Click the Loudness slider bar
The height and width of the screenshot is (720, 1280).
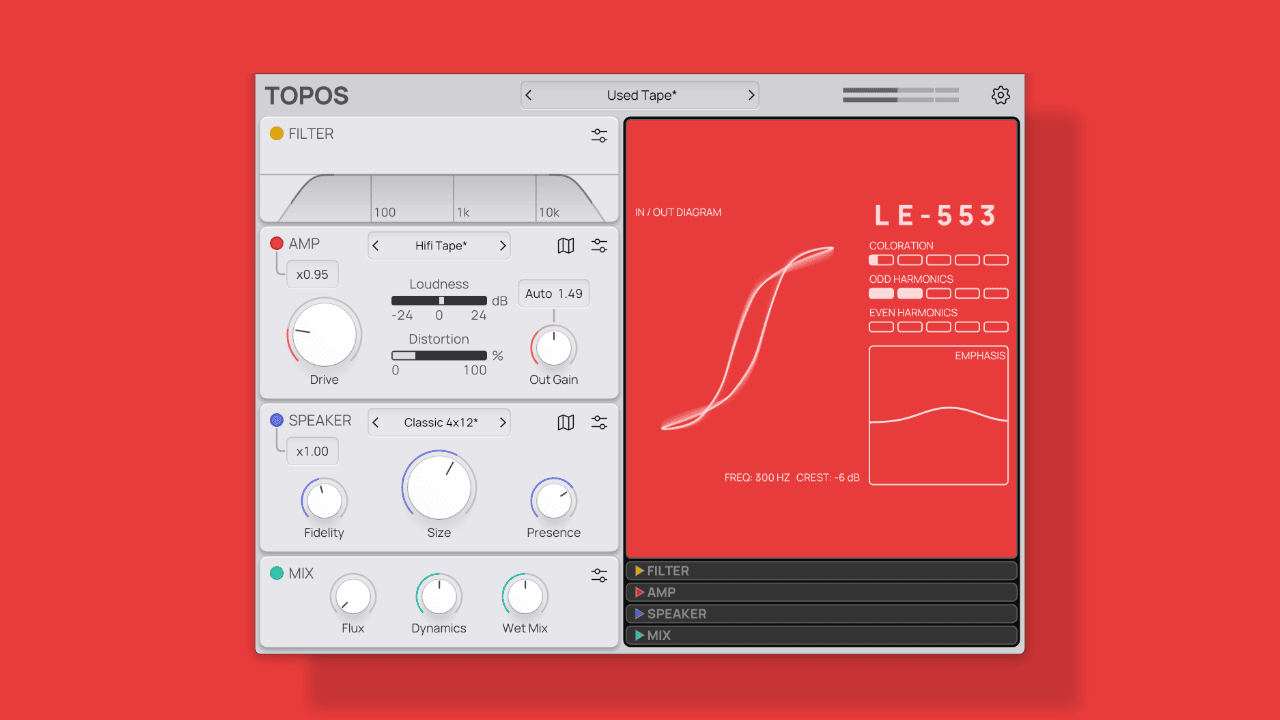[x=439, y=301]
